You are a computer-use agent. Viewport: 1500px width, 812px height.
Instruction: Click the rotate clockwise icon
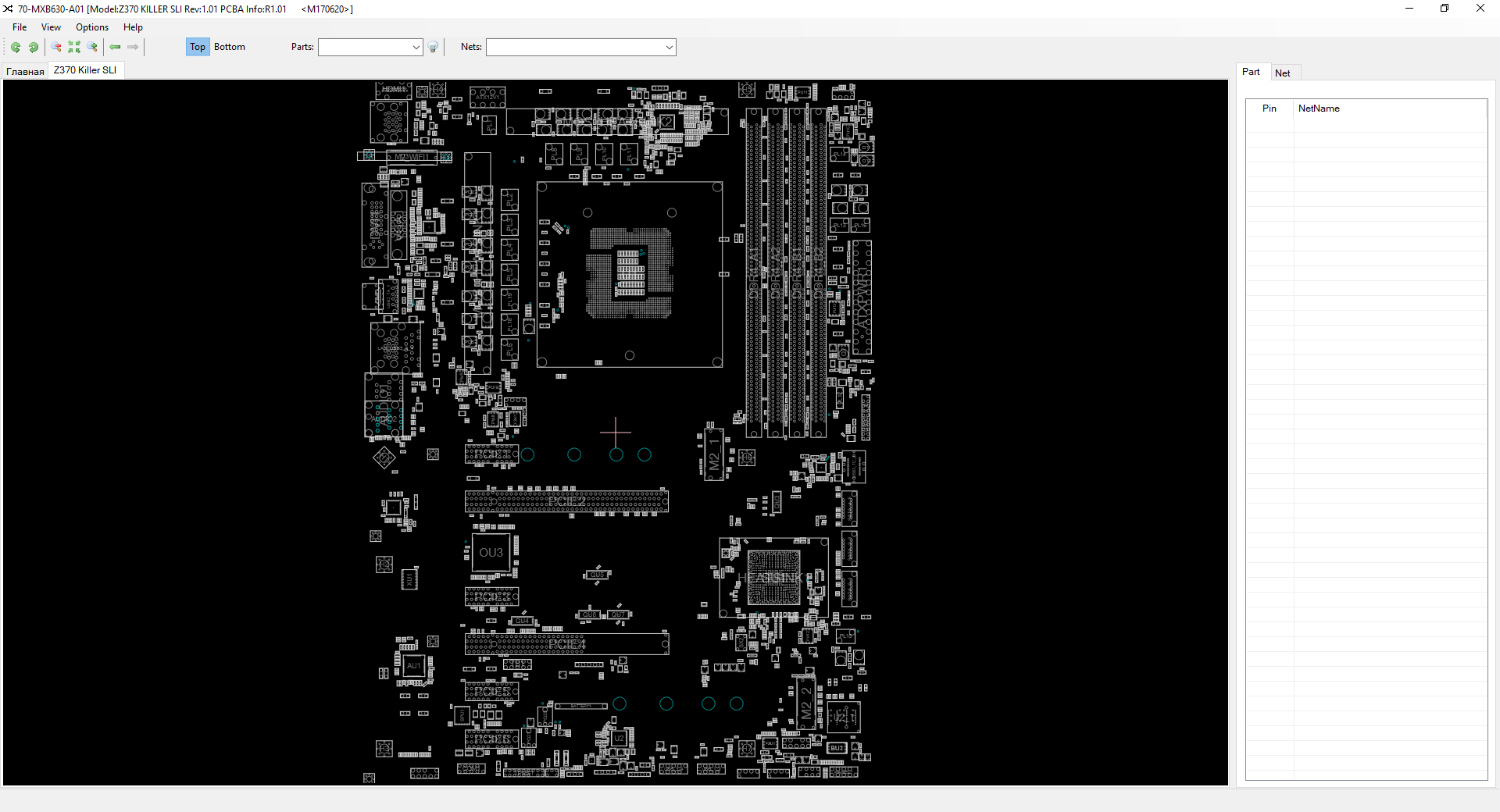(x=34, y=48)
